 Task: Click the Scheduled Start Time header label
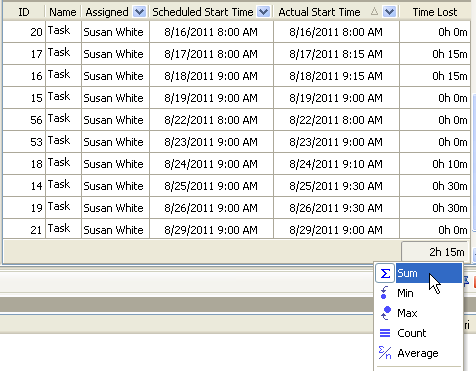point(203,12)
